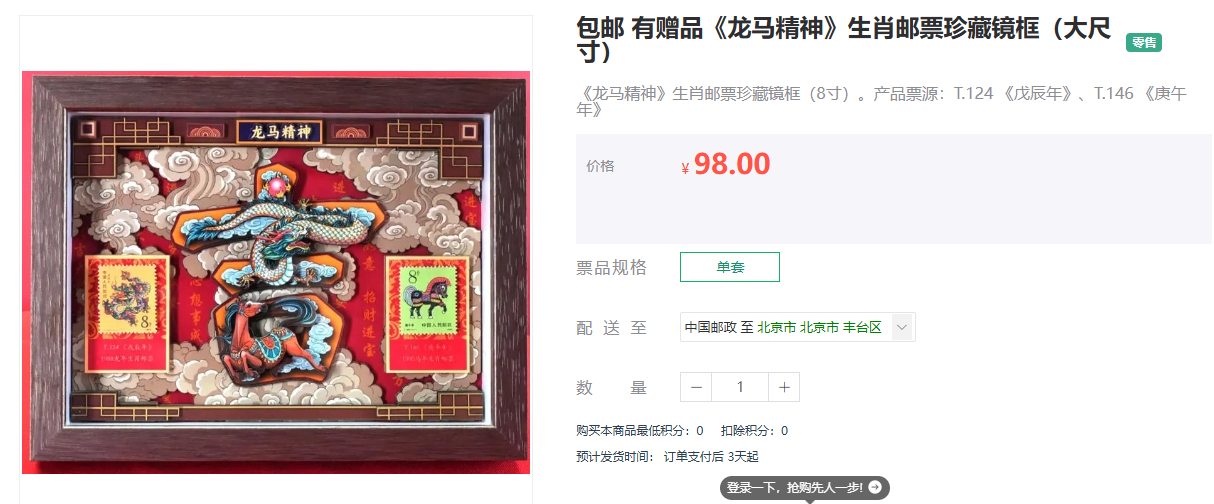Click the 扣除积分 deduction text
The image size is (1214, 504).
pyautogui.click(x=754, y=431)
